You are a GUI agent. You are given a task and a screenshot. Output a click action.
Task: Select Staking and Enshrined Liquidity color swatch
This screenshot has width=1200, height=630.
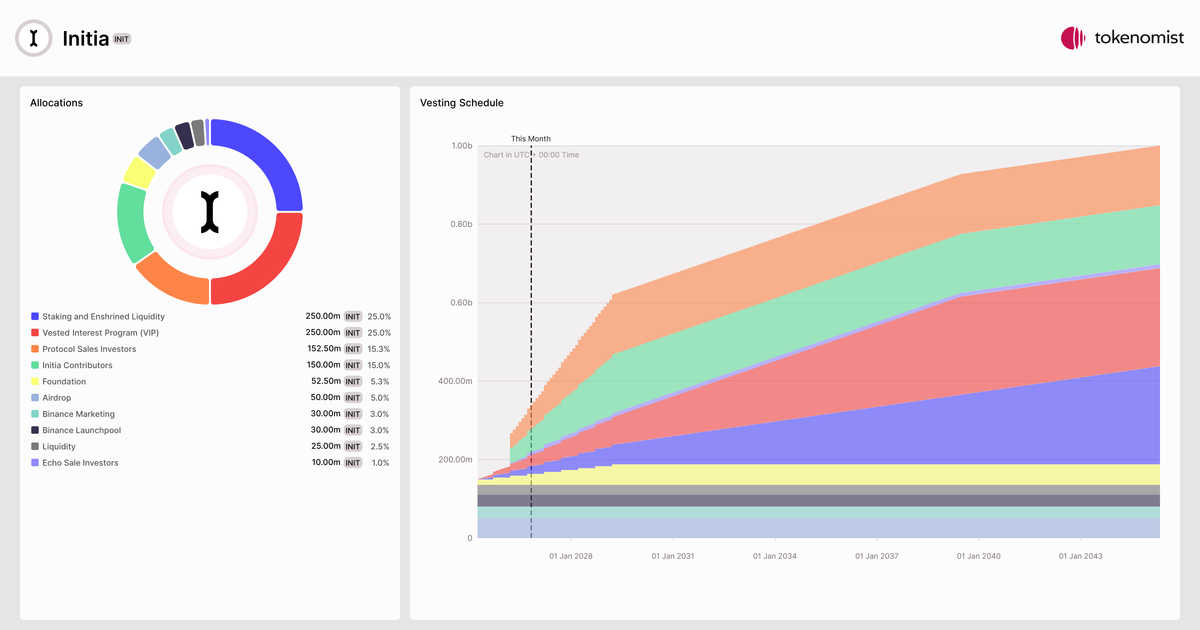[35, 316]
